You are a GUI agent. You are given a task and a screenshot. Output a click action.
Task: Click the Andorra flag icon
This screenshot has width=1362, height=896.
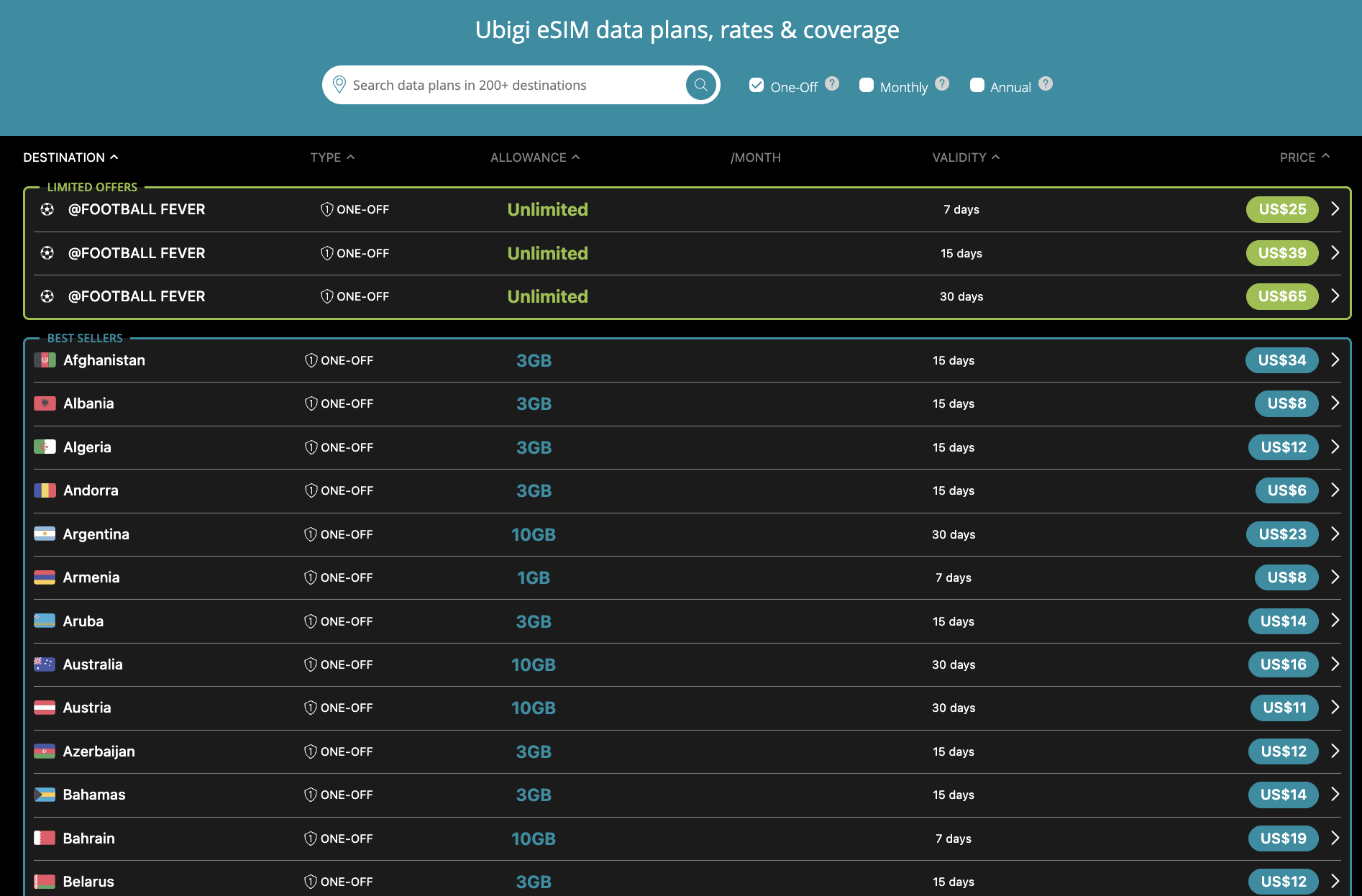click(45, 490)
